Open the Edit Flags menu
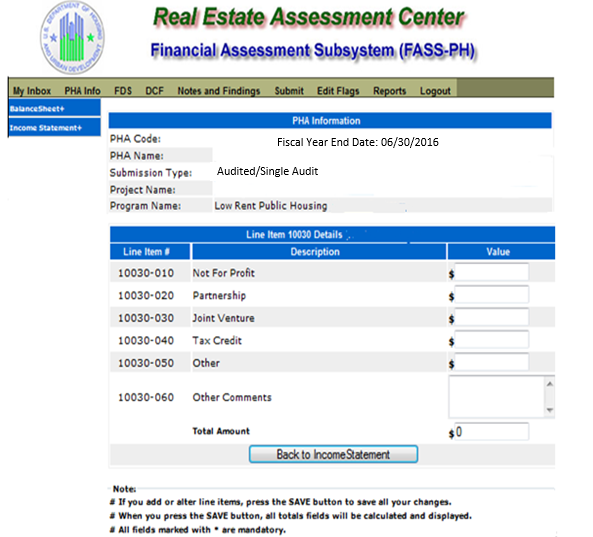The width and height of the screenshot is (593, 537). (338, 91)
